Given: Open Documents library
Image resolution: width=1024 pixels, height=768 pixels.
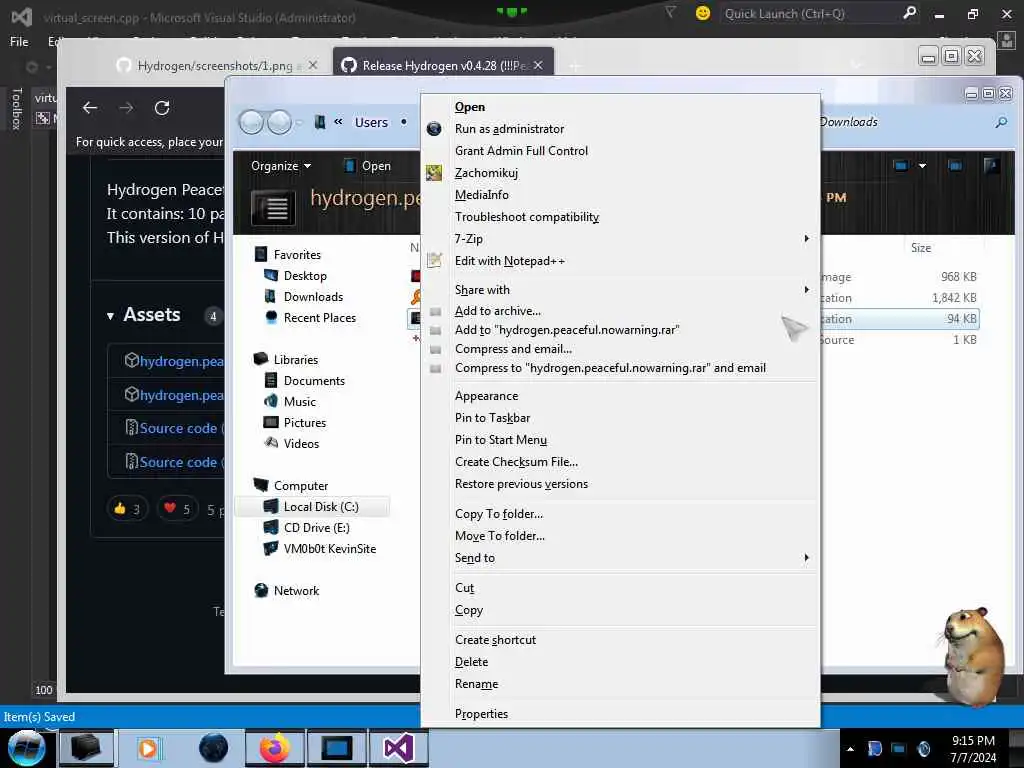Looking at the screenshot, I should click(x=313, y=381).
